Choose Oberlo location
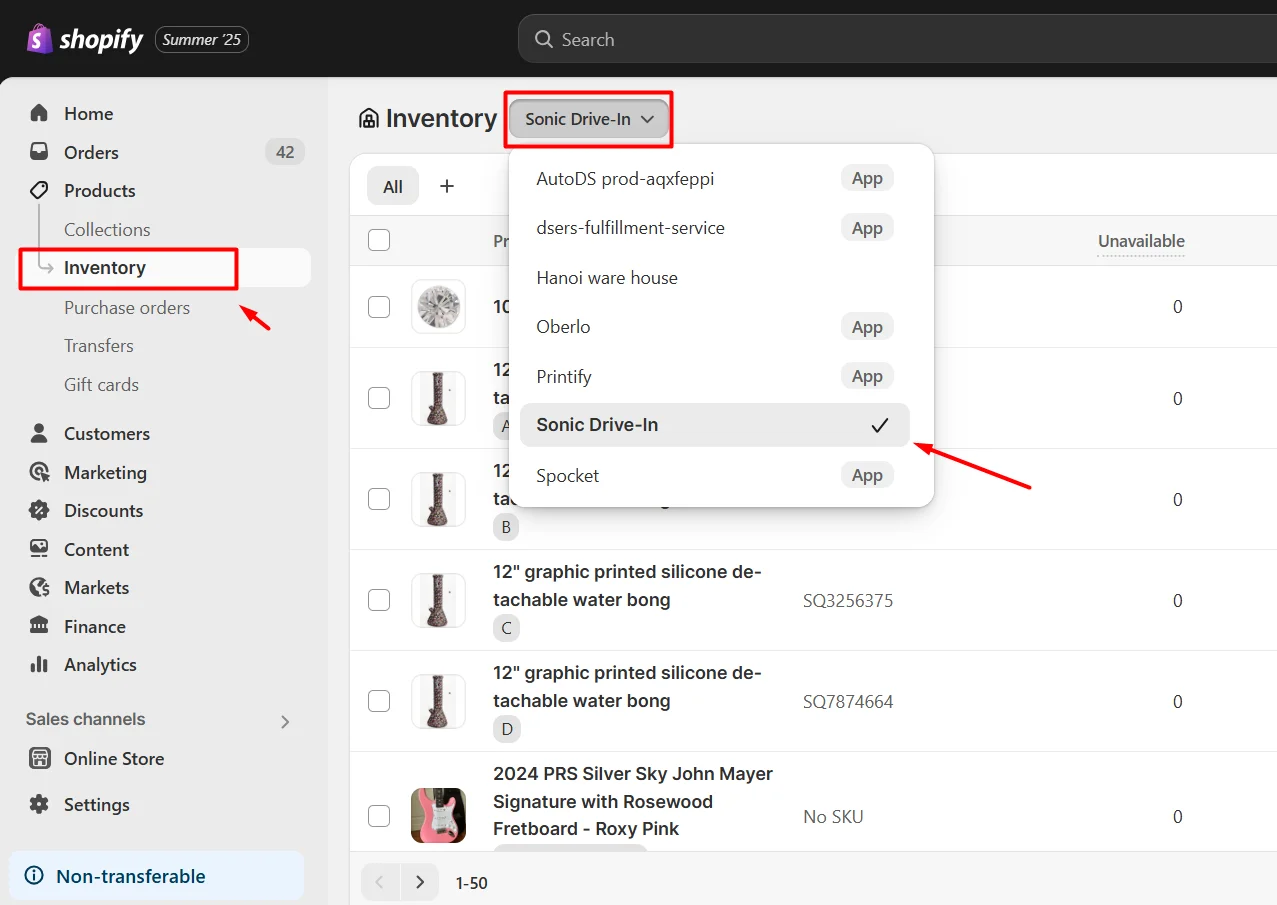The image size is (1277, 905). click(715, 327)
